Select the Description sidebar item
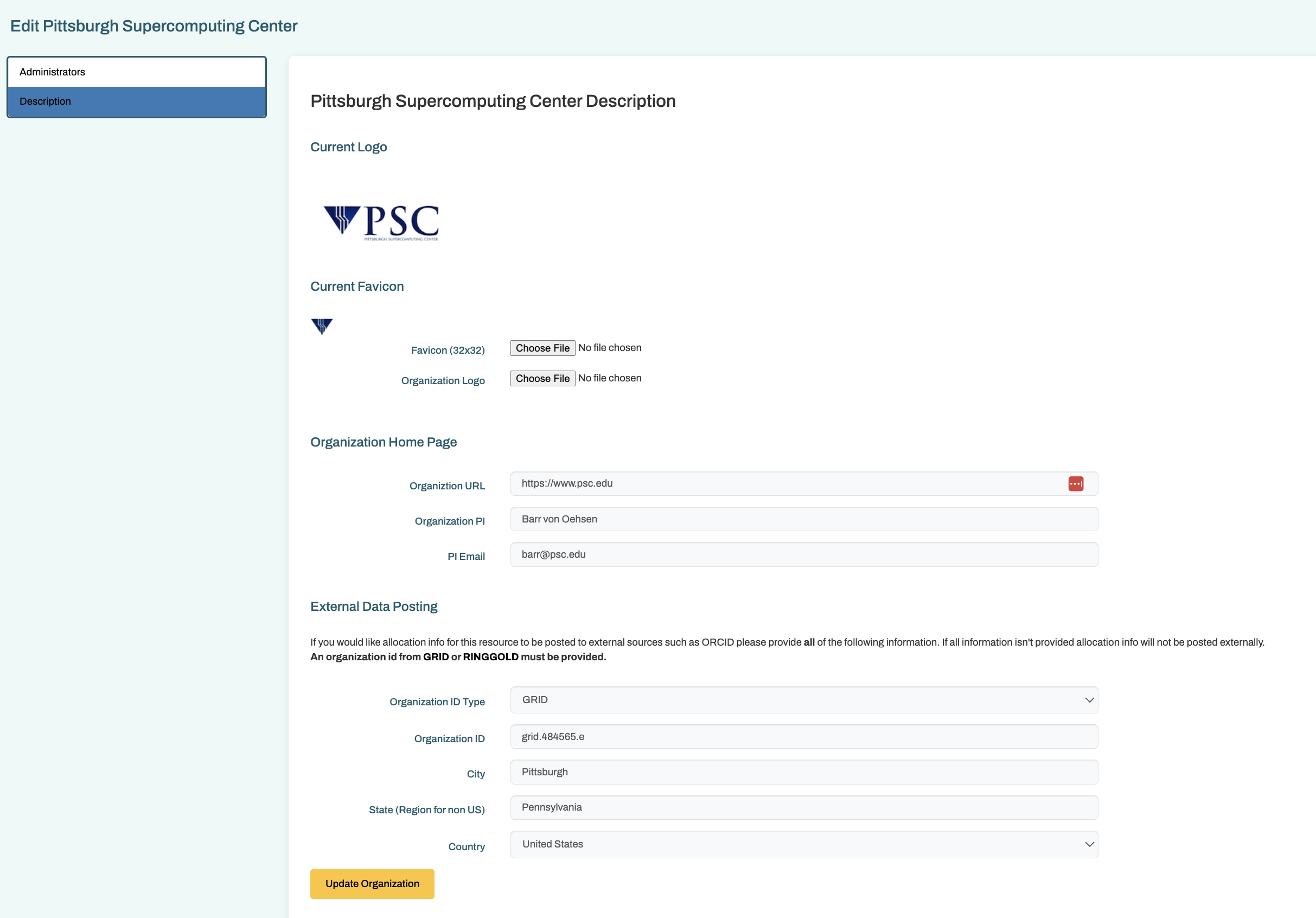This screenshot has height=918, width=1316. coord(136,101)
